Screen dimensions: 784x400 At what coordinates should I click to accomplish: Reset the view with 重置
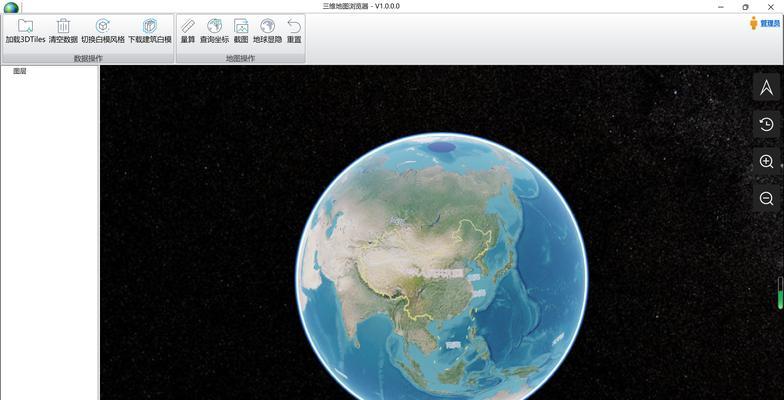(294, 30)
